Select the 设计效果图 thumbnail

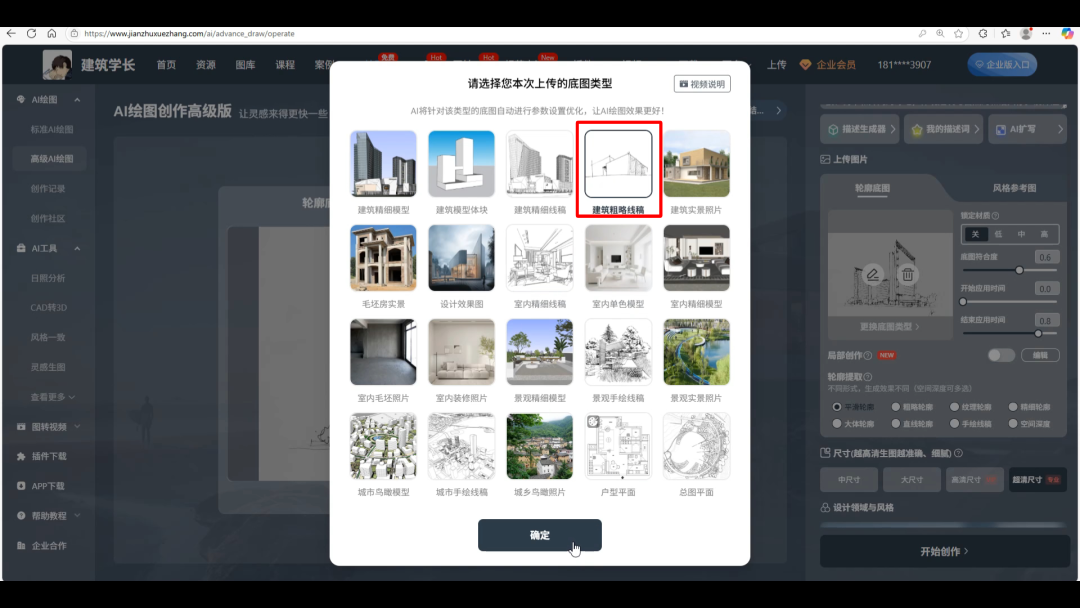click(x=461, y=258)
